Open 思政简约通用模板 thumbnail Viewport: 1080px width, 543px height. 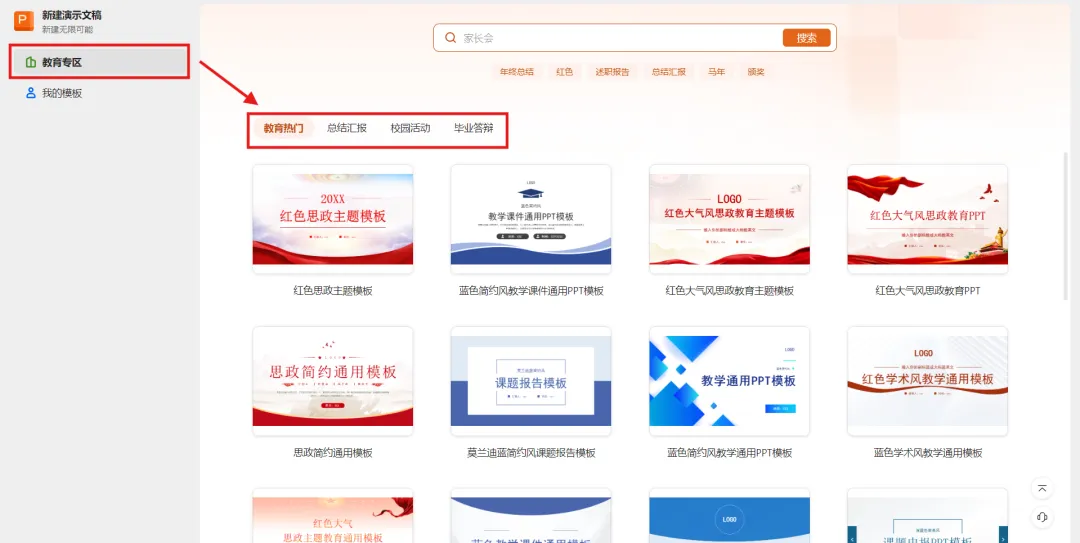333,381
